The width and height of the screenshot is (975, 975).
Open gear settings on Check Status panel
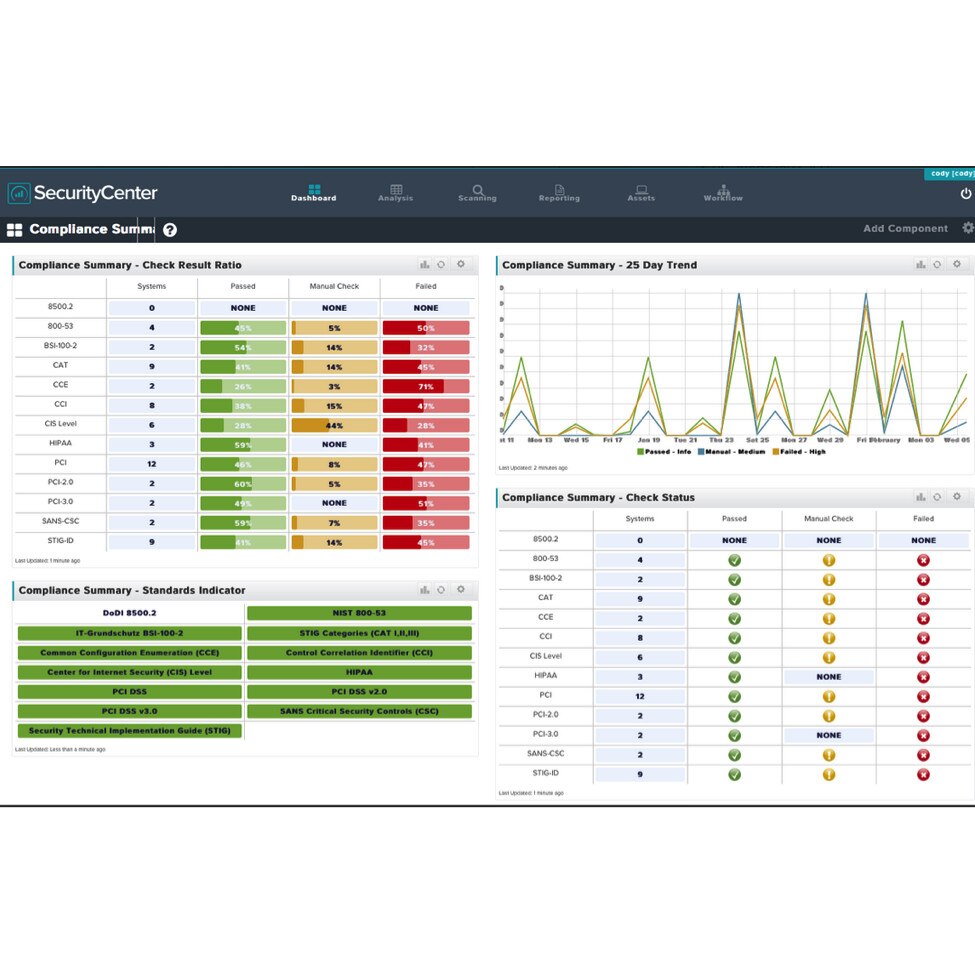point(957,497)
